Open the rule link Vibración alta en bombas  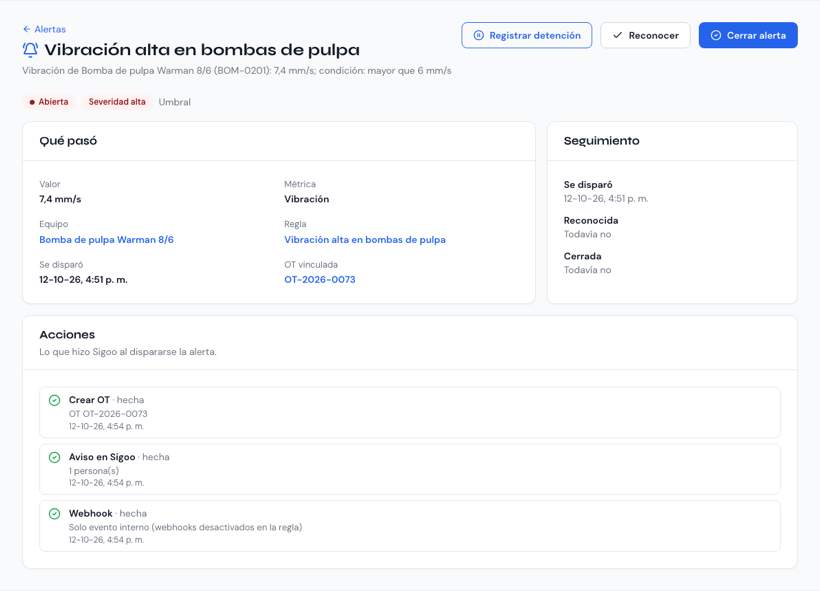[x=365, y=240]
